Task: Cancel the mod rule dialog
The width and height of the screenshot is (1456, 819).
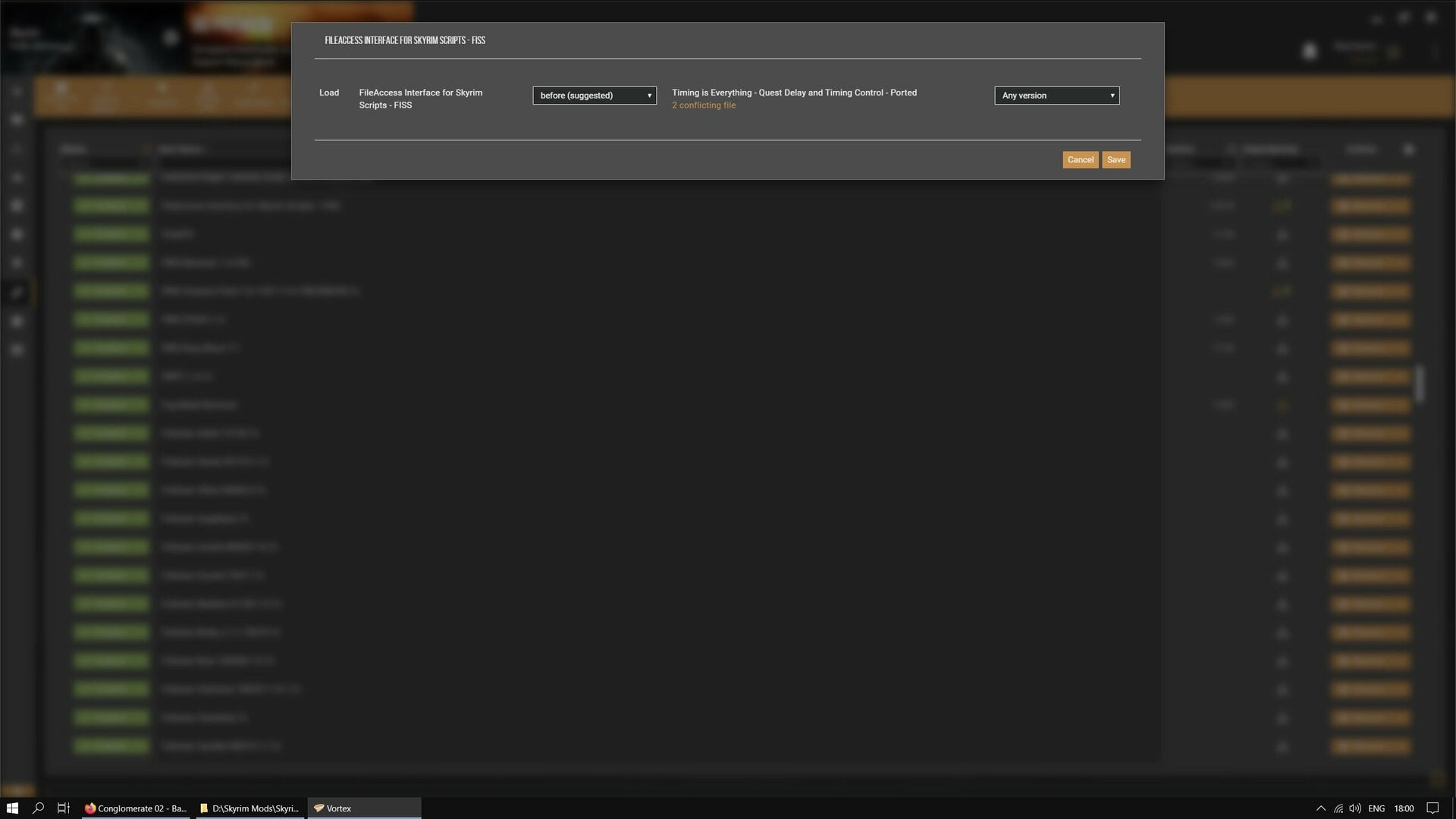Action: [x=1080, y=160]
